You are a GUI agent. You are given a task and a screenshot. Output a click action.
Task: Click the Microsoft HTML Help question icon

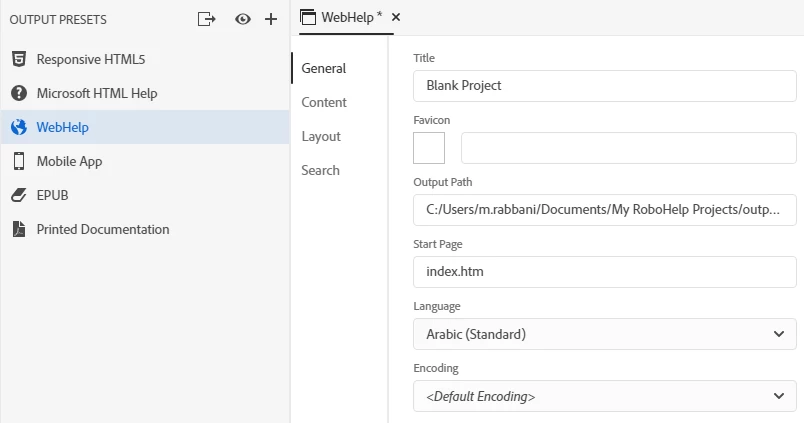(19, 93)
